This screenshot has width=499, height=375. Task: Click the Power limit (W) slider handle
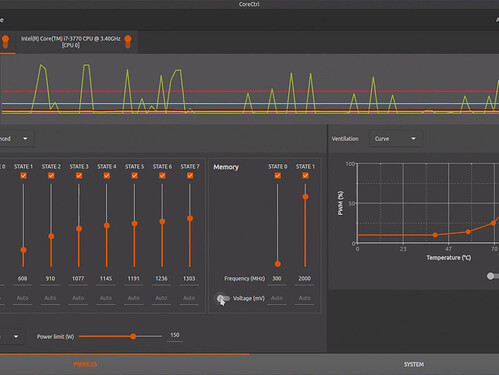point(133,336)
